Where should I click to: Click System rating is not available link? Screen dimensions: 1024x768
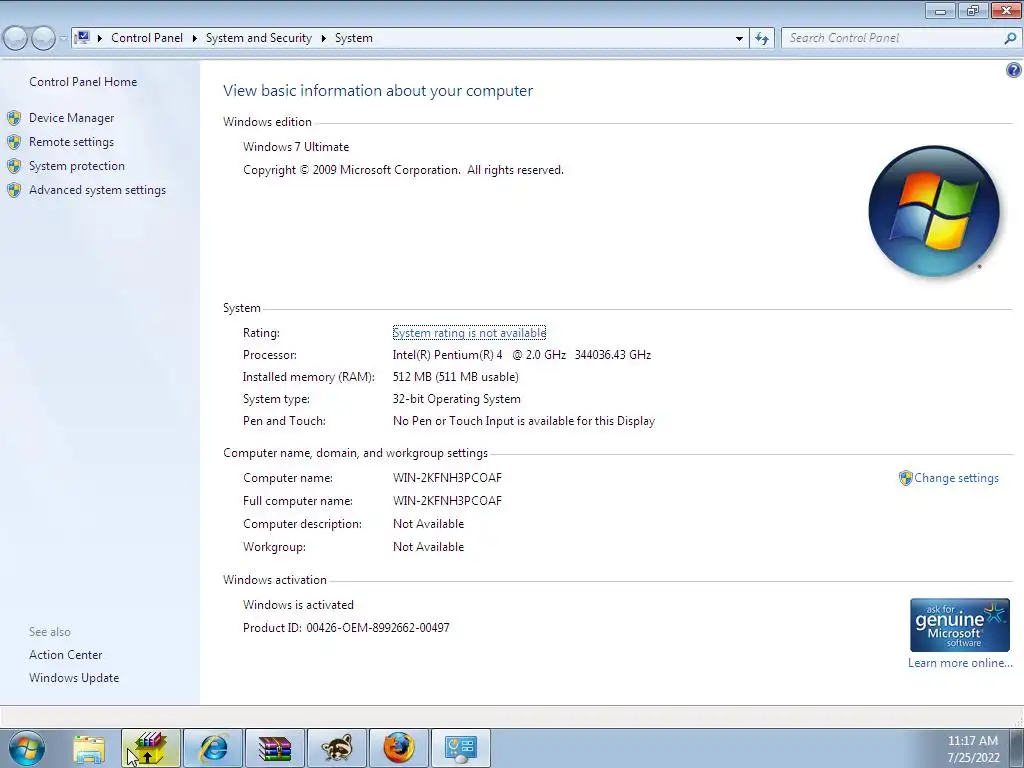point(469,333)
